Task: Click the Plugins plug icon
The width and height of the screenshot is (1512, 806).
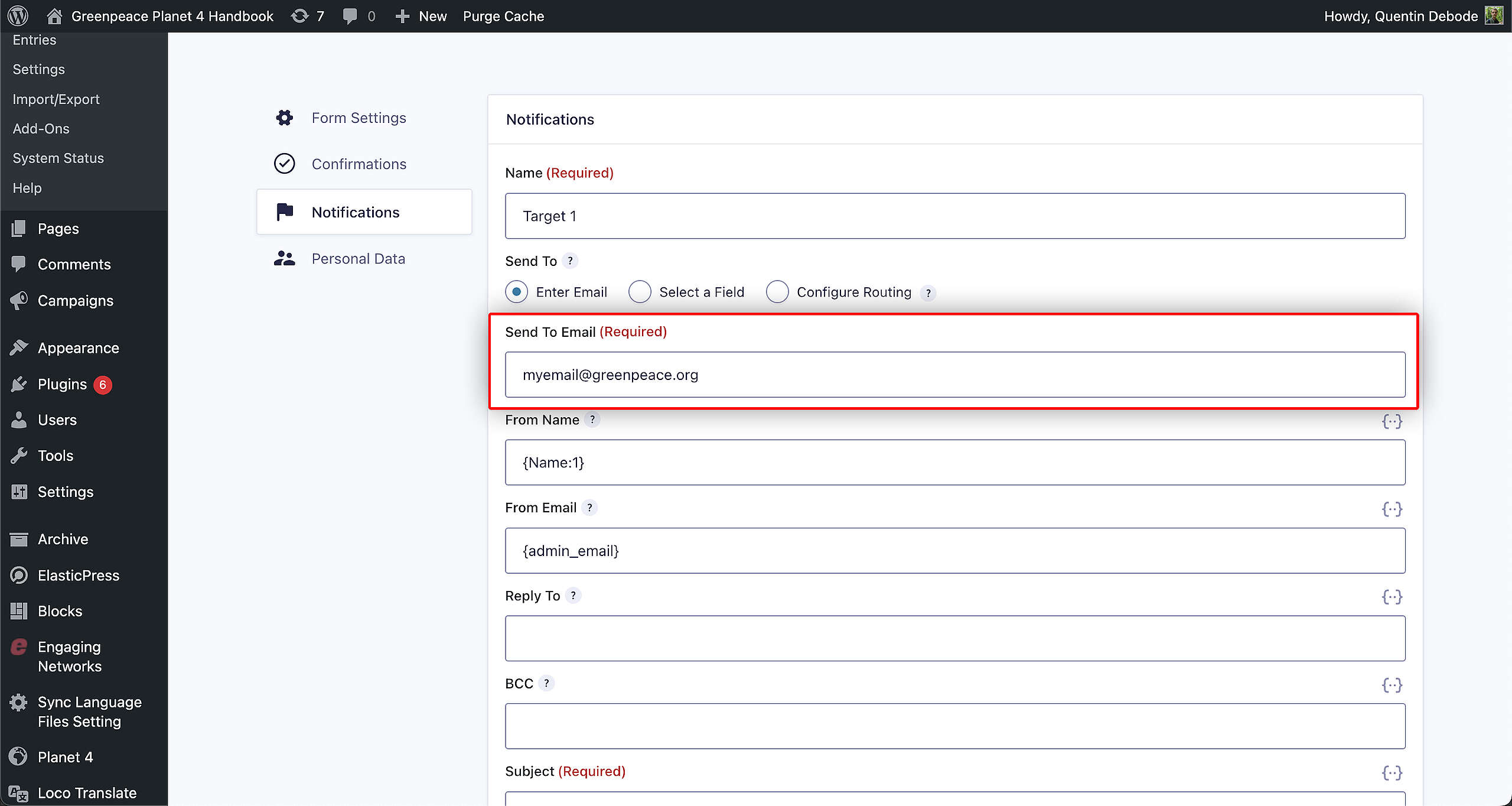Action: pyautogui.click(x=19, y=384)
